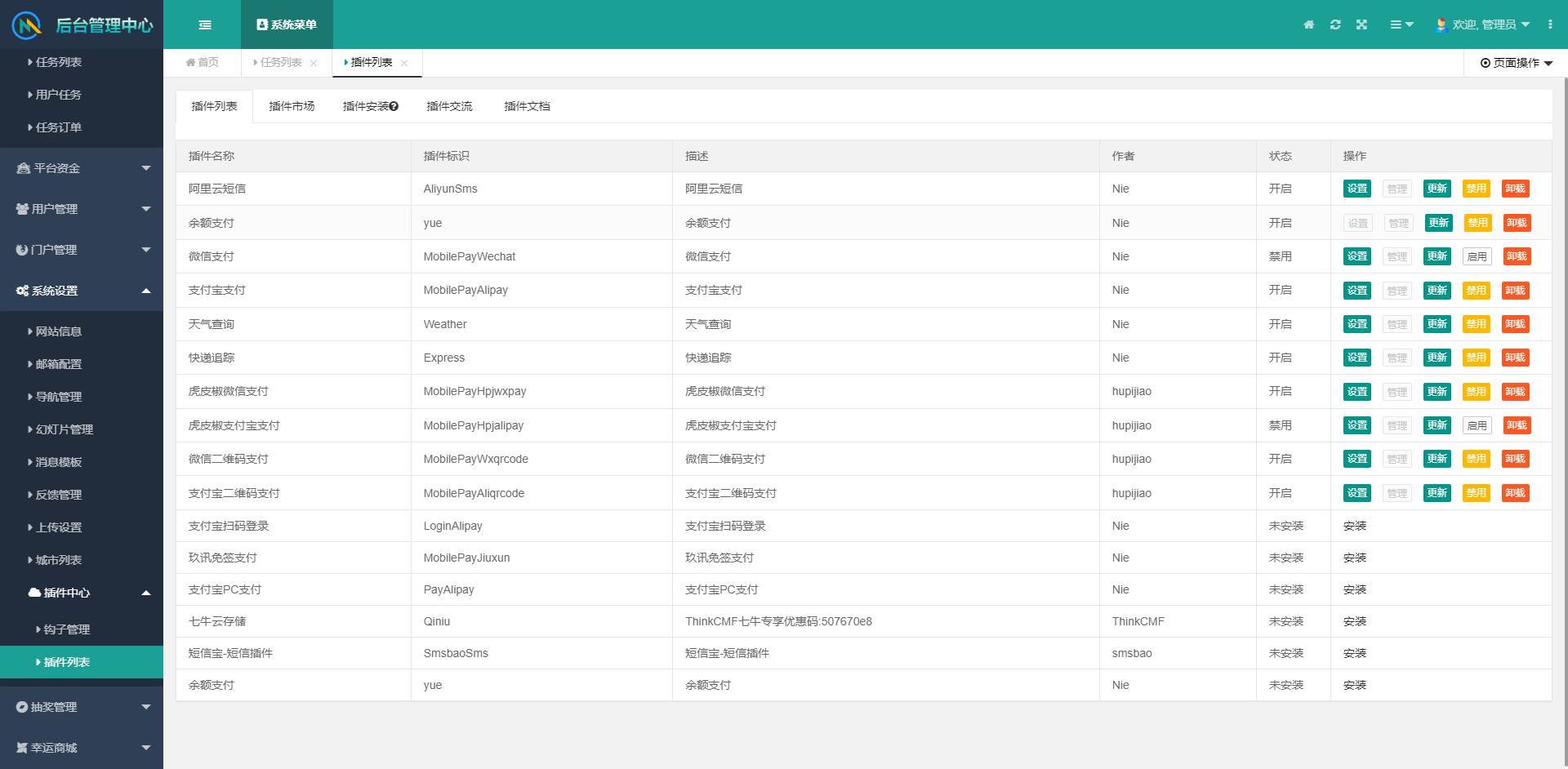Open the vertical ellipsis menu at the top right
This screenshot has height=769, width=1568.
point(1550,24)
